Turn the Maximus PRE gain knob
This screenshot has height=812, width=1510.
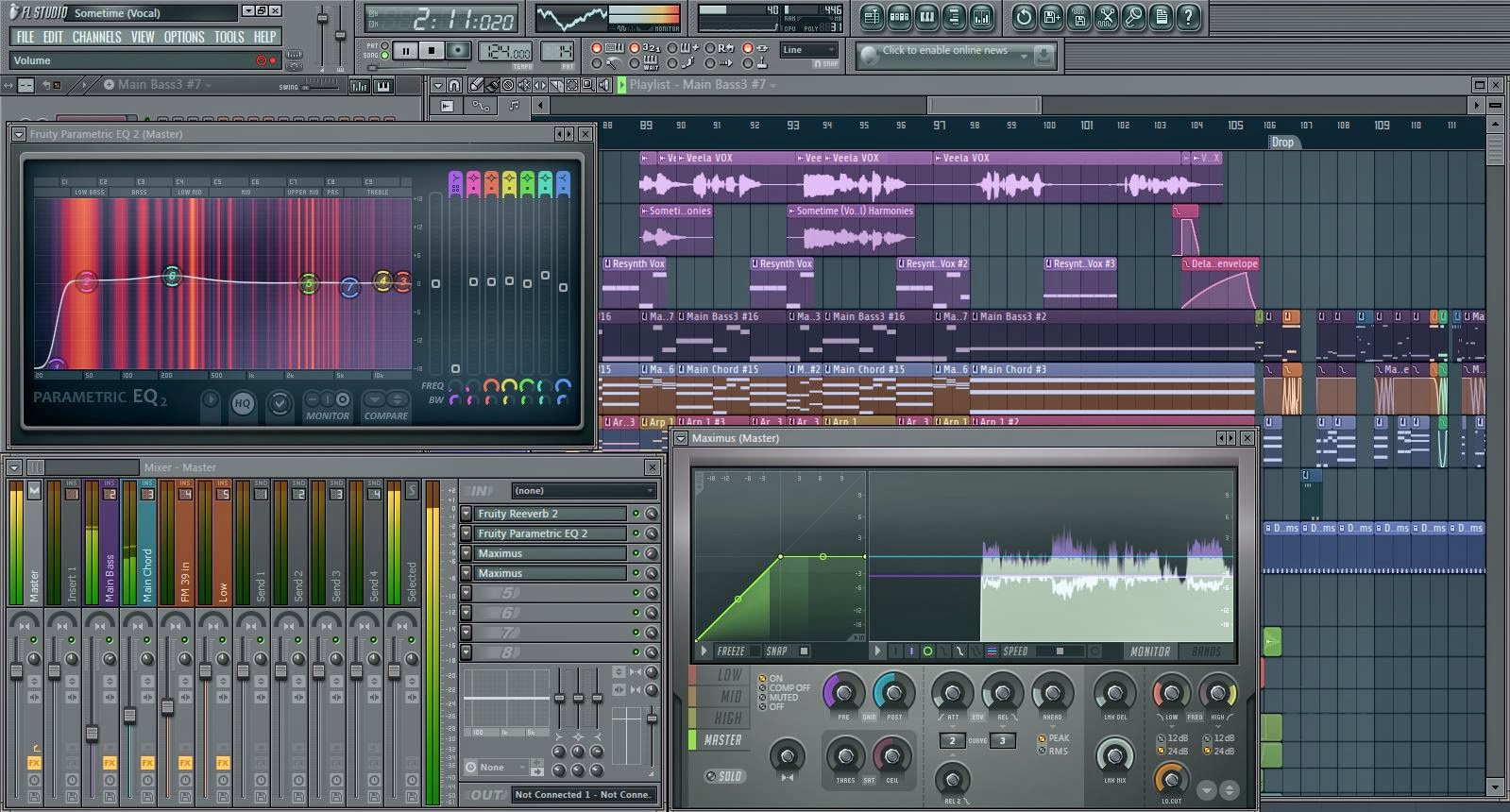point(843,694)
